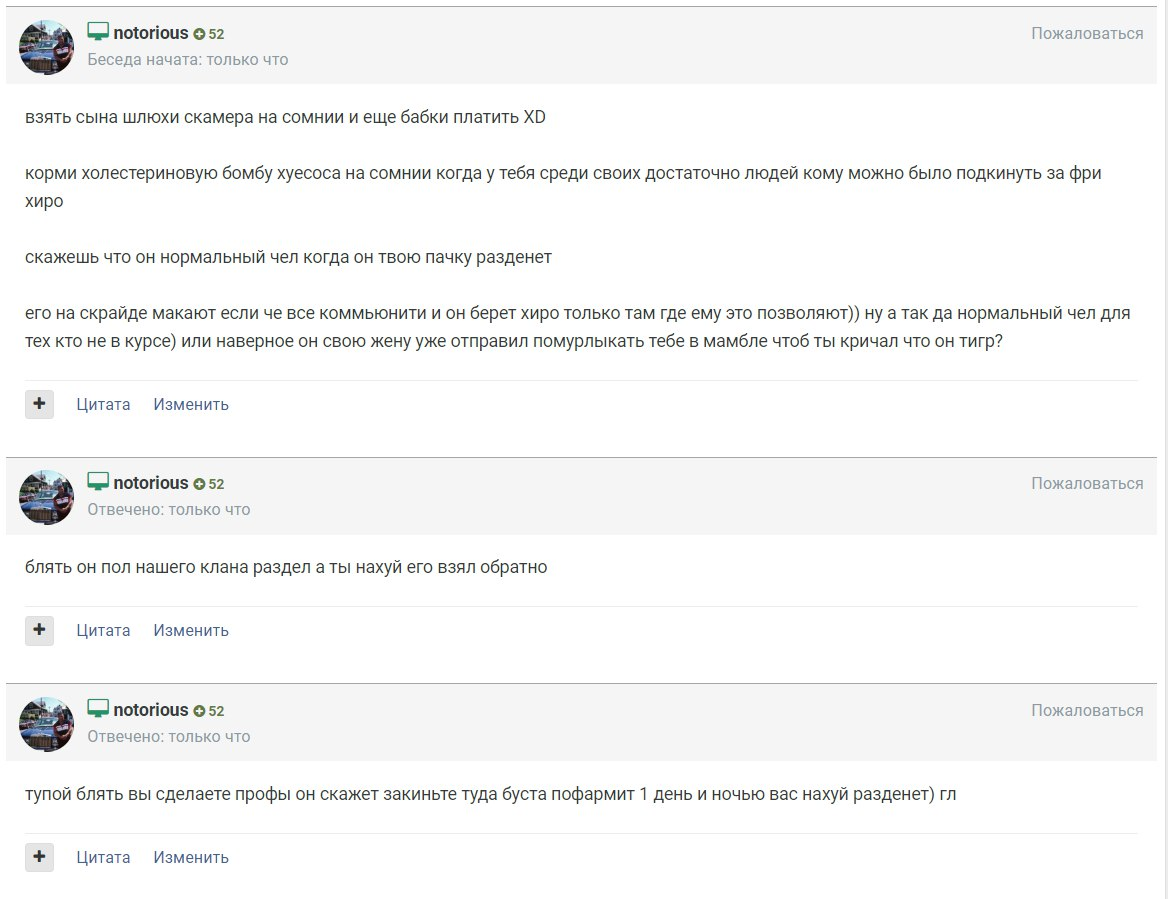
Task: Edit the first post with "Изменить"
Action: pos(191,404)
